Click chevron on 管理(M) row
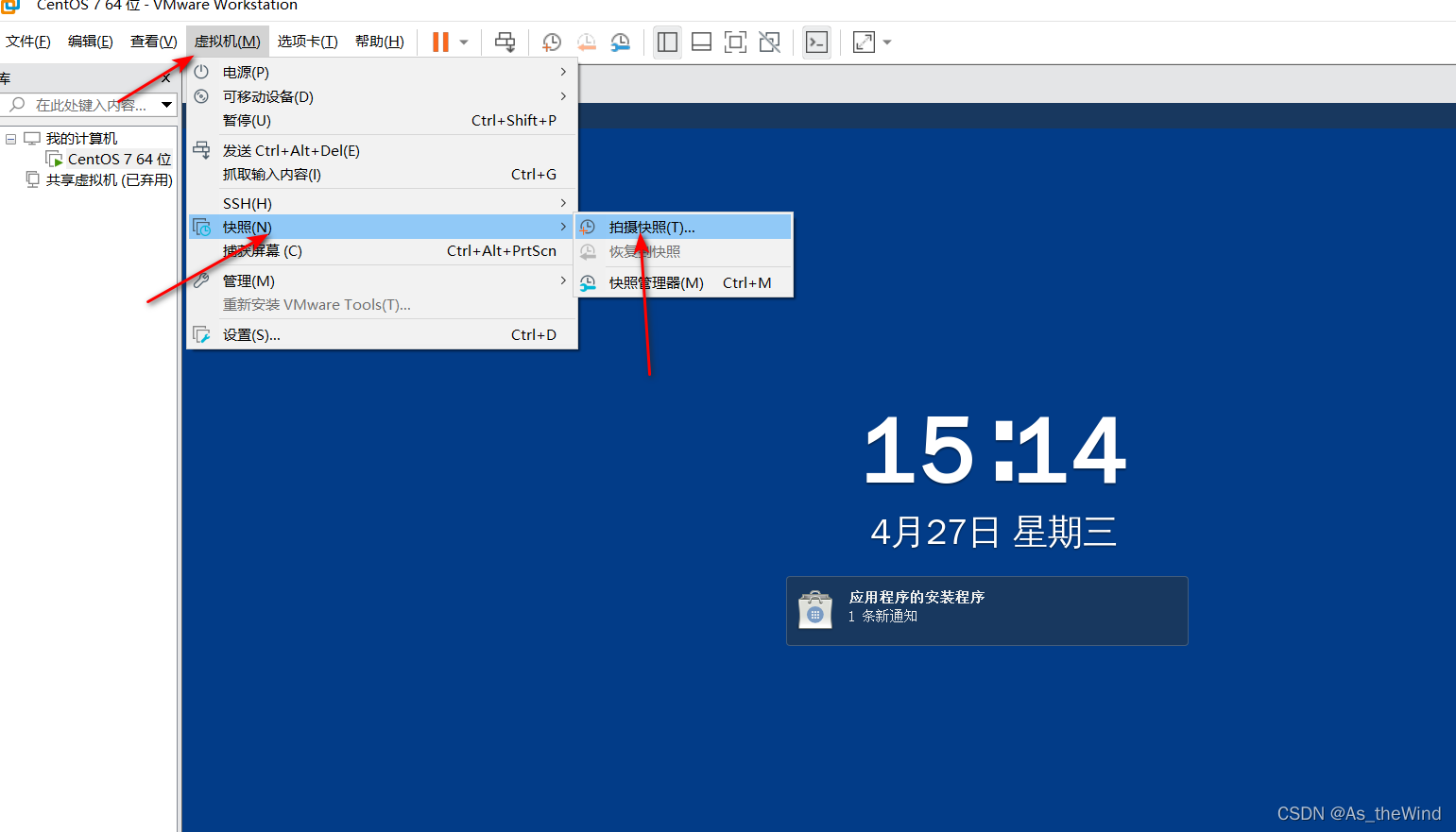This screenshot has width=1456, height=832. (x=563, y=280)
